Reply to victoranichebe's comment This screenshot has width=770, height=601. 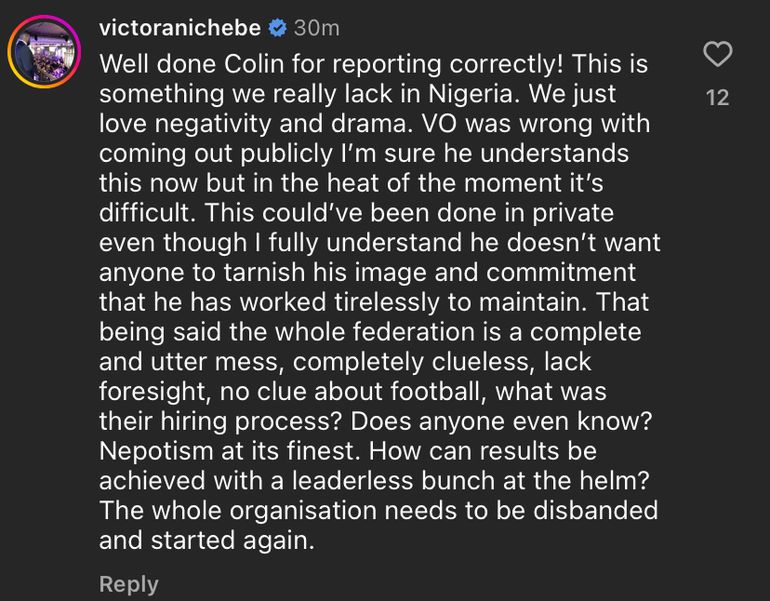128,584
